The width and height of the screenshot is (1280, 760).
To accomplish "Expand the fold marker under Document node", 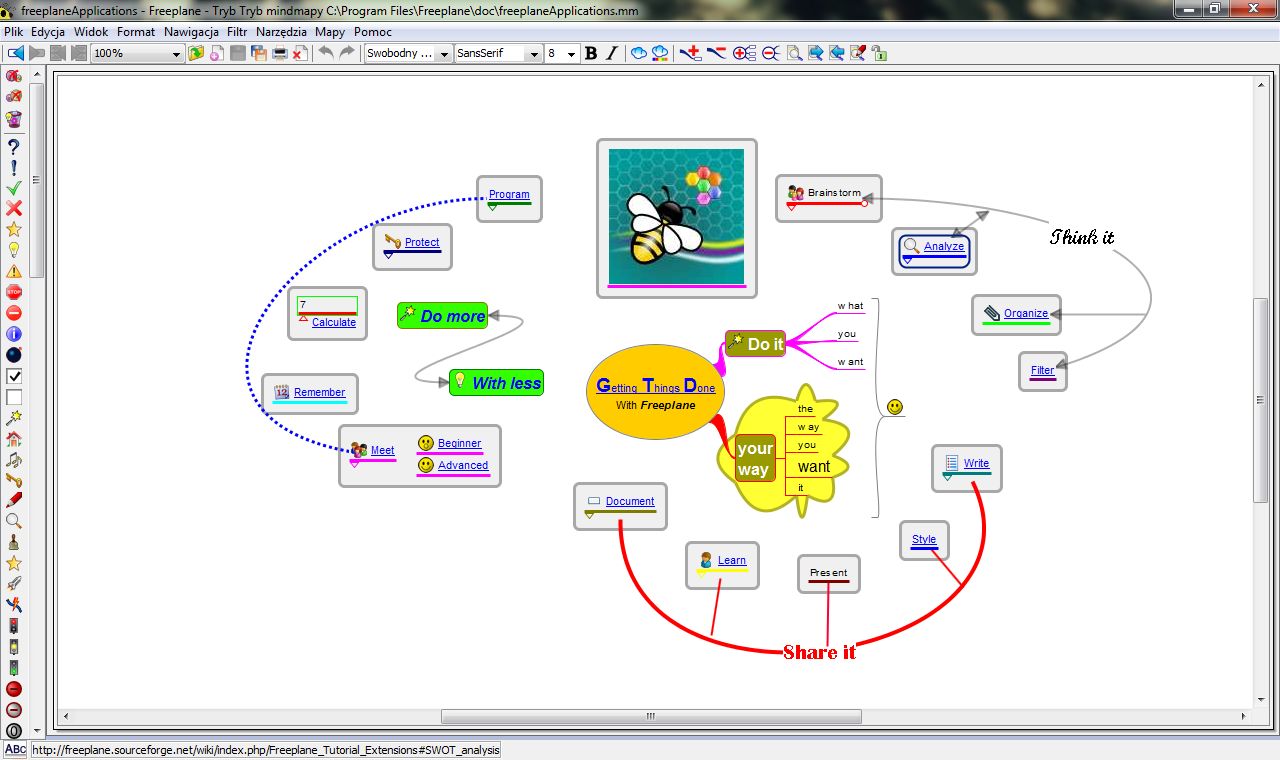I will coord(589,515).
